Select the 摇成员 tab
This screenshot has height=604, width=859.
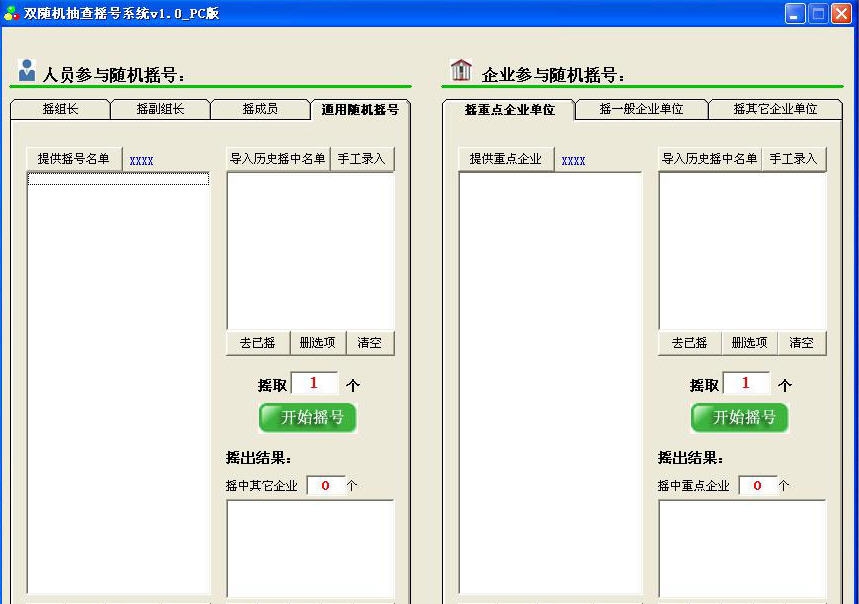pos(259,110)
